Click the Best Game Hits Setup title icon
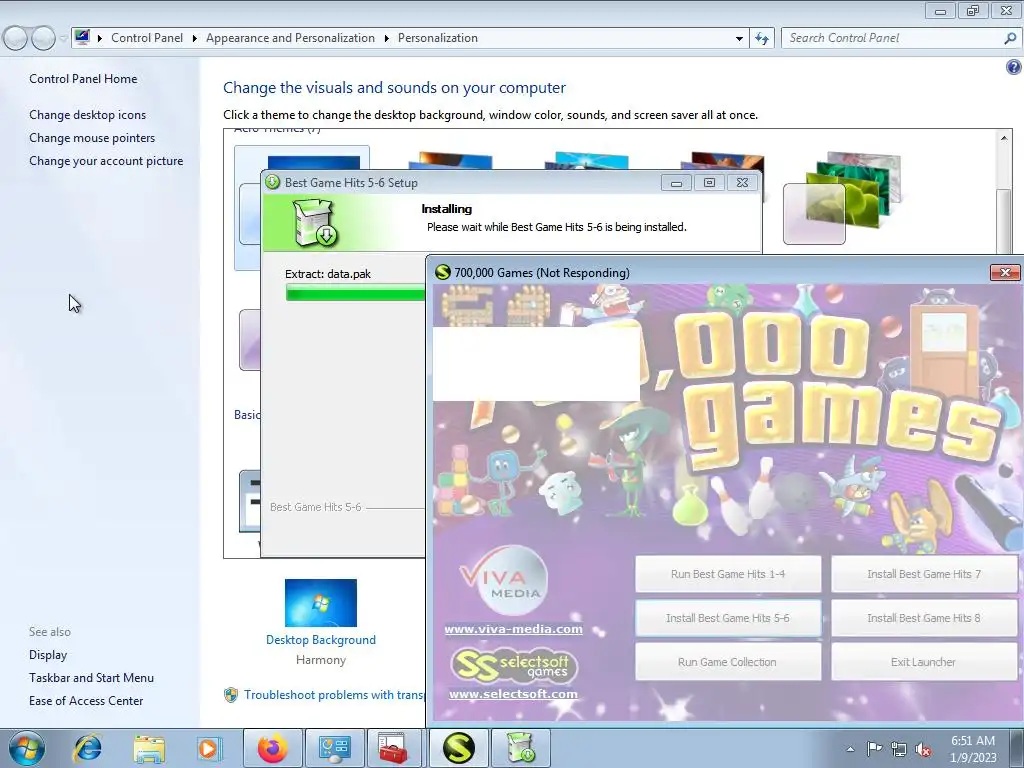Screen dimensions: 1024x768 pyautogui.click(x=272, y=182)
